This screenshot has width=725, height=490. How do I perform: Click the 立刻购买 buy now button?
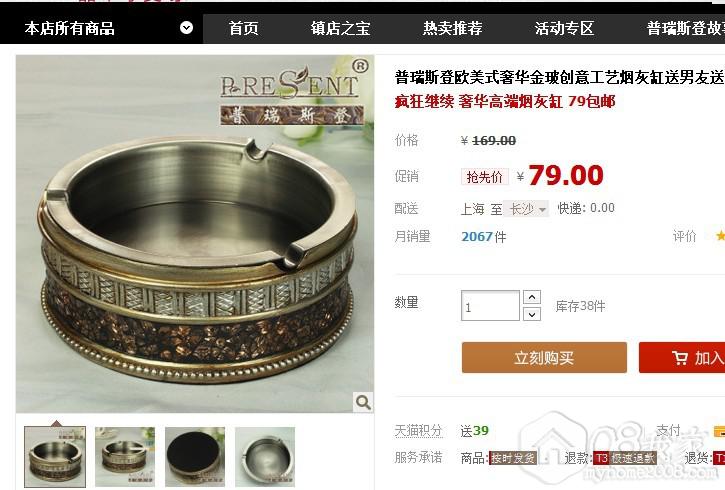tap(544, 357)
